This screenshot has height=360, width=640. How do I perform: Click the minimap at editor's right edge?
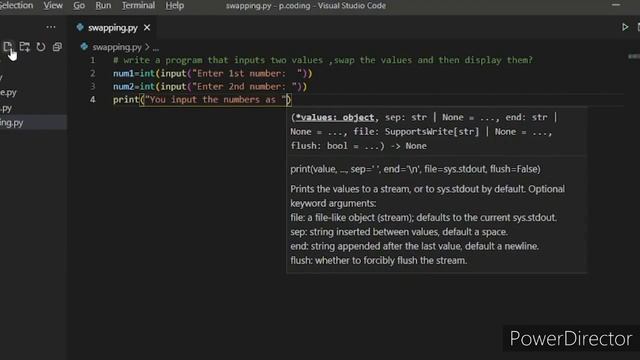(634, 56)
